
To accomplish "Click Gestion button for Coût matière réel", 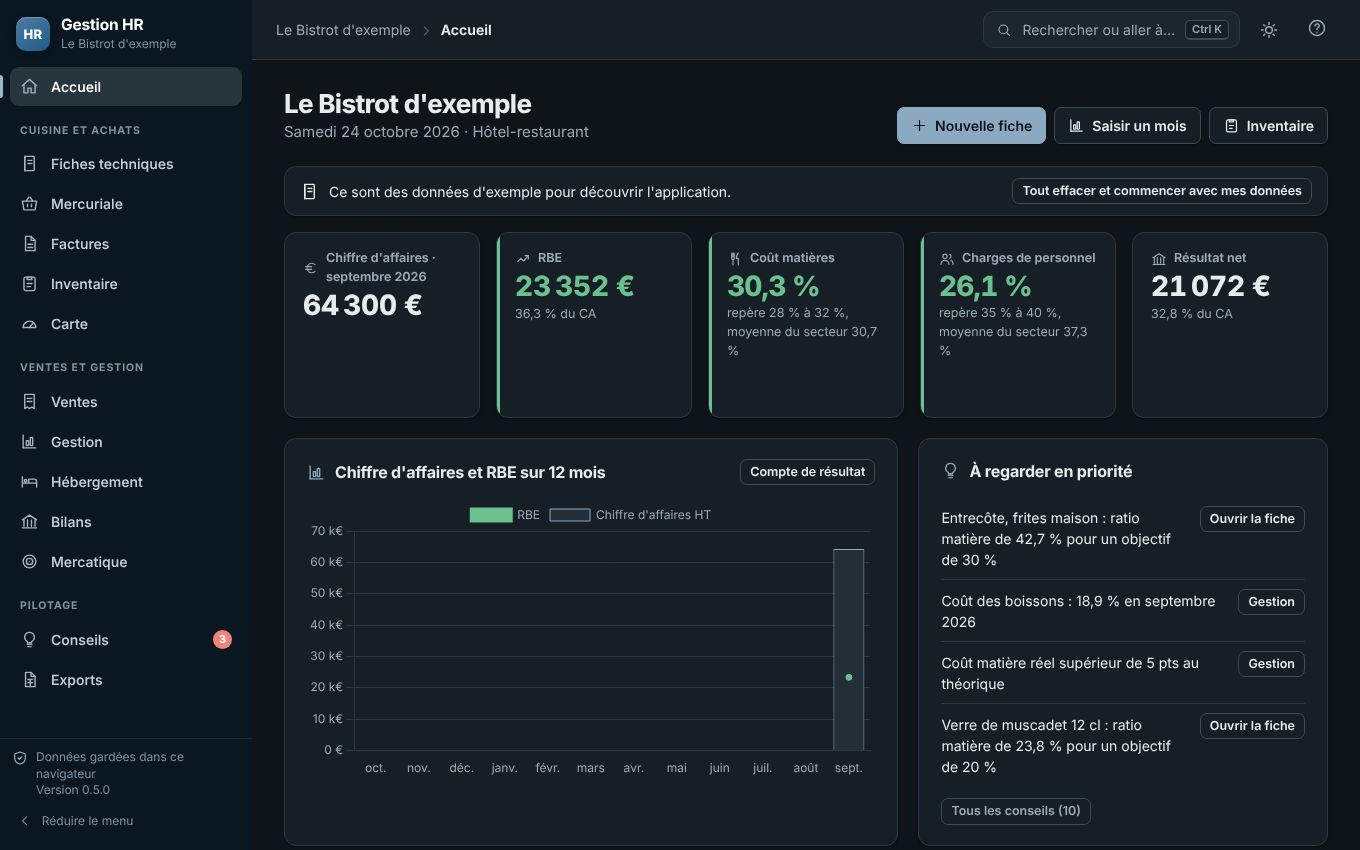I will (x=1271, y=664).
